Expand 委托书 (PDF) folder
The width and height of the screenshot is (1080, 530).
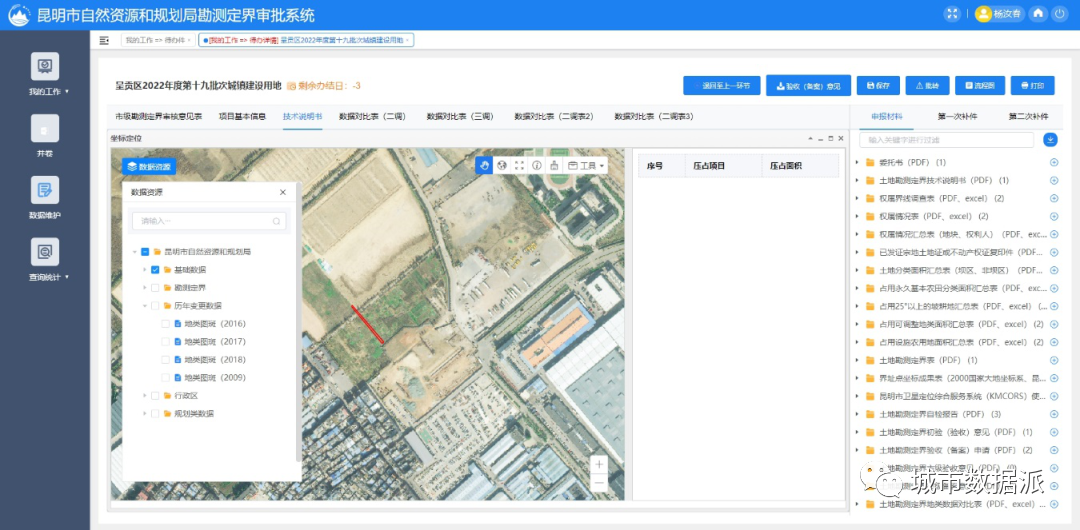(857, 163)
